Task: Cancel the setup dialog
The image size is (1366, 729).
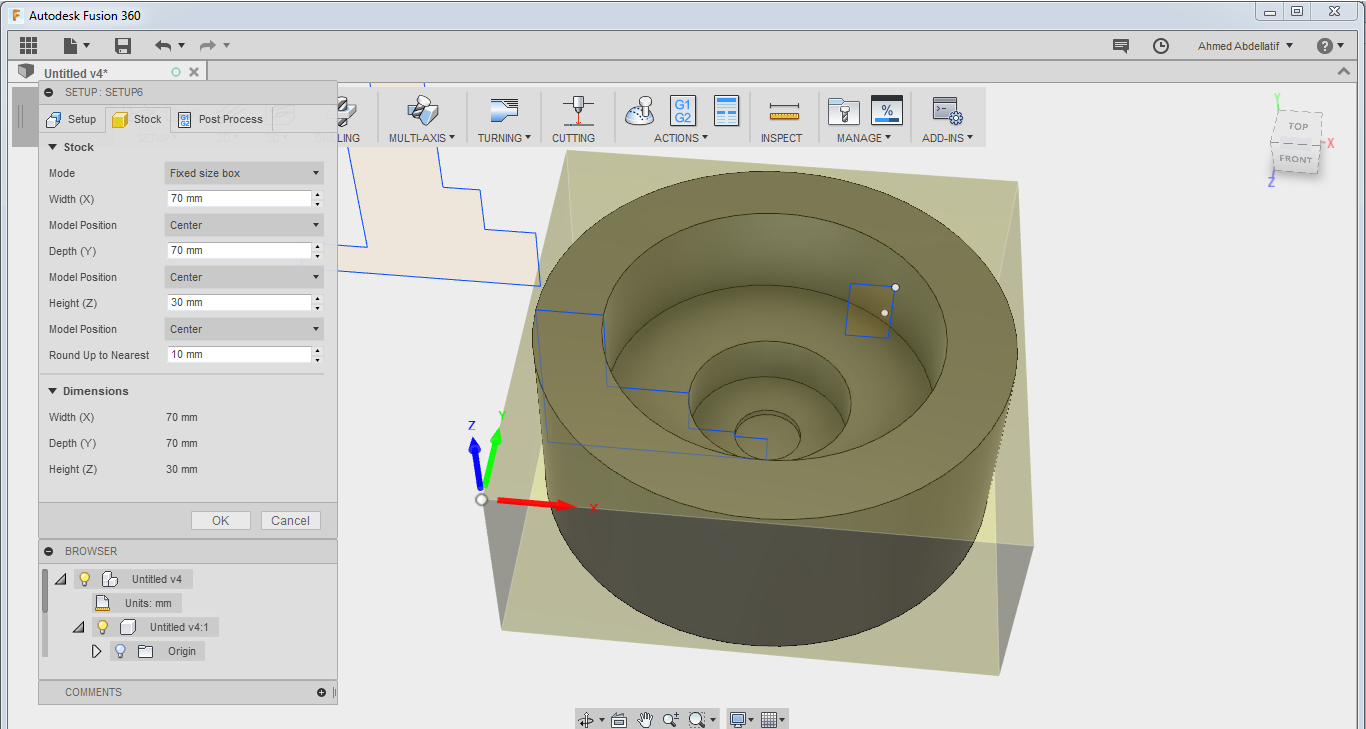Action: tap(291, 520)
